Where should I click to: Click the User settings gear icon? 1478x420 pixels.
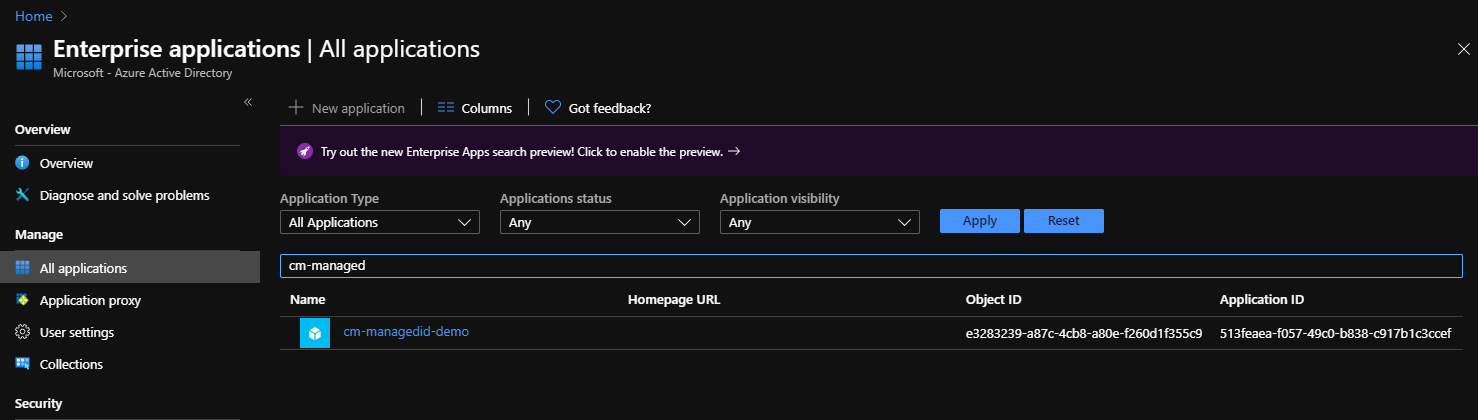(22, 332)
